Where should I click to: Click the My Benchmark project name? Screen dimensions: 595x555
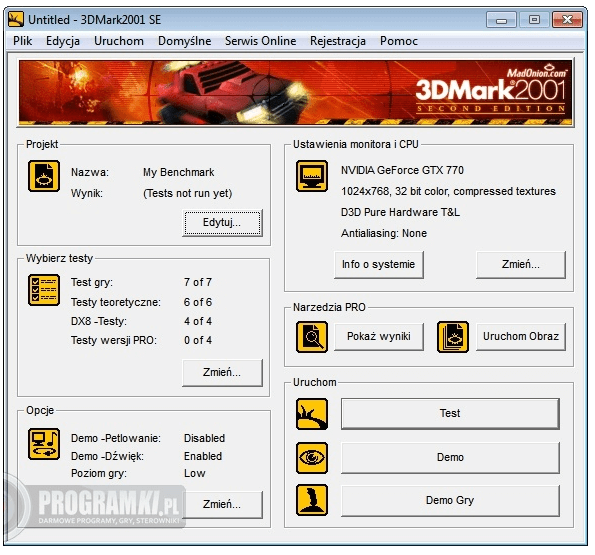[178, 172]
